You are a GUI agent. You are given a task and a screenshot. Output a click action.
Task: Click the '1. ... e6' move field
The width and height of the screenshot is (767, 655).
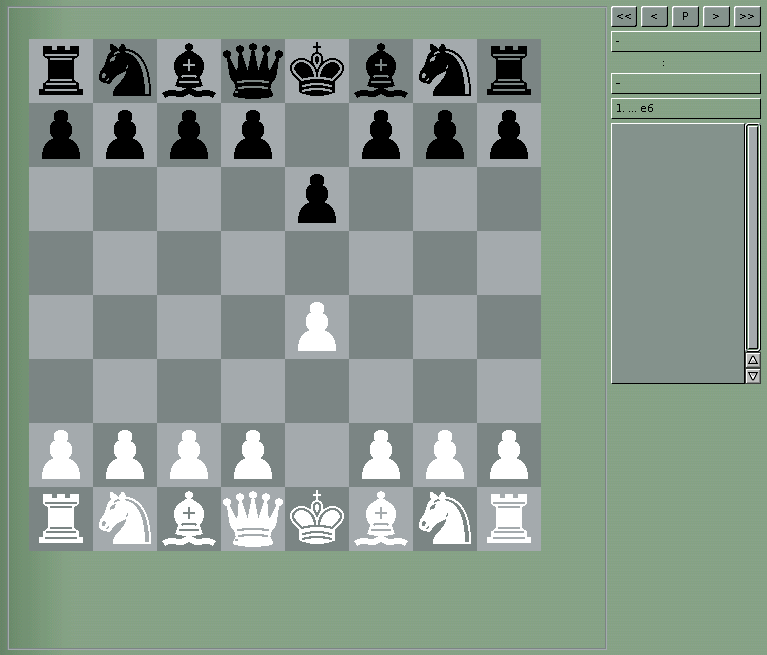pos(685,108)
